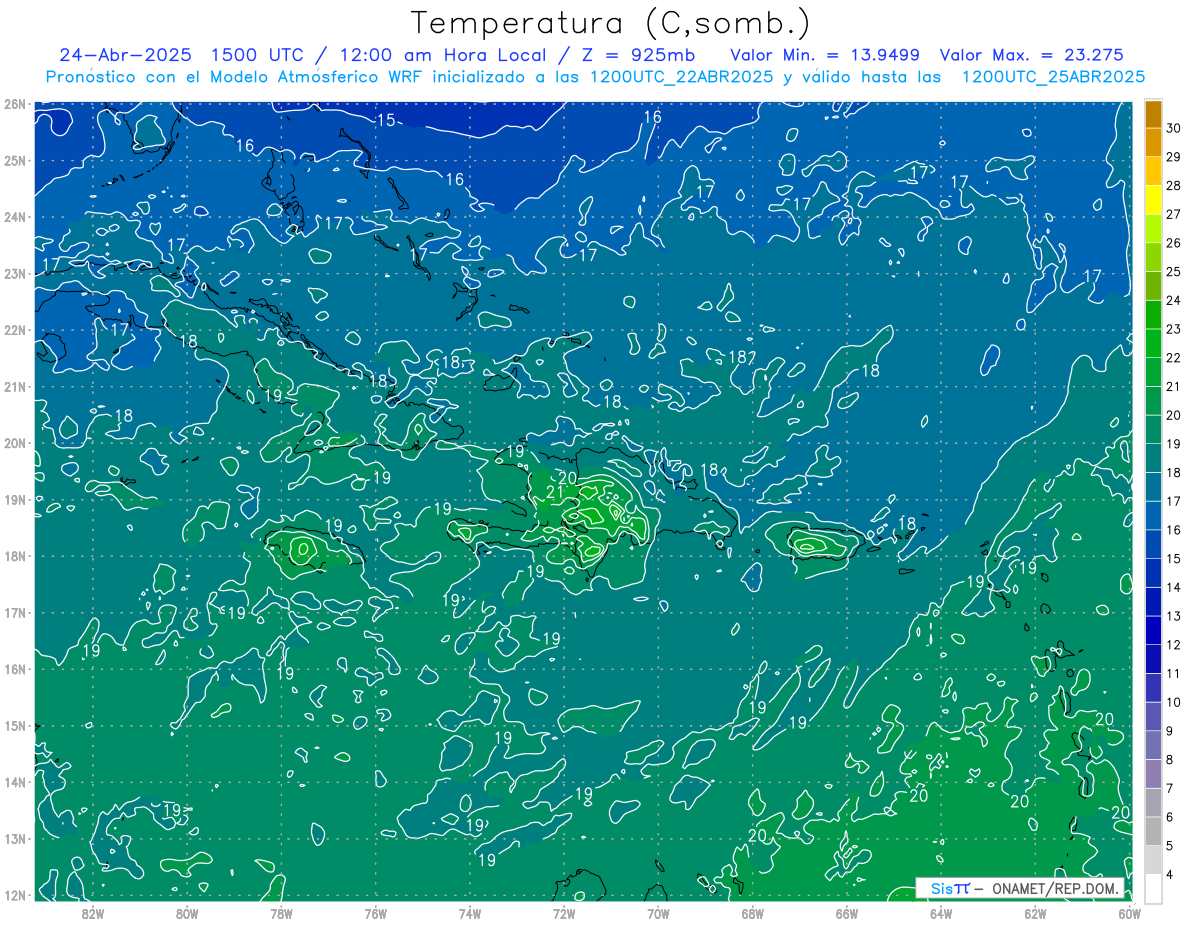Click the initialization time '1200UTC_22ABR2025'
Viewport: 1200px width, 927px height.
681,77
